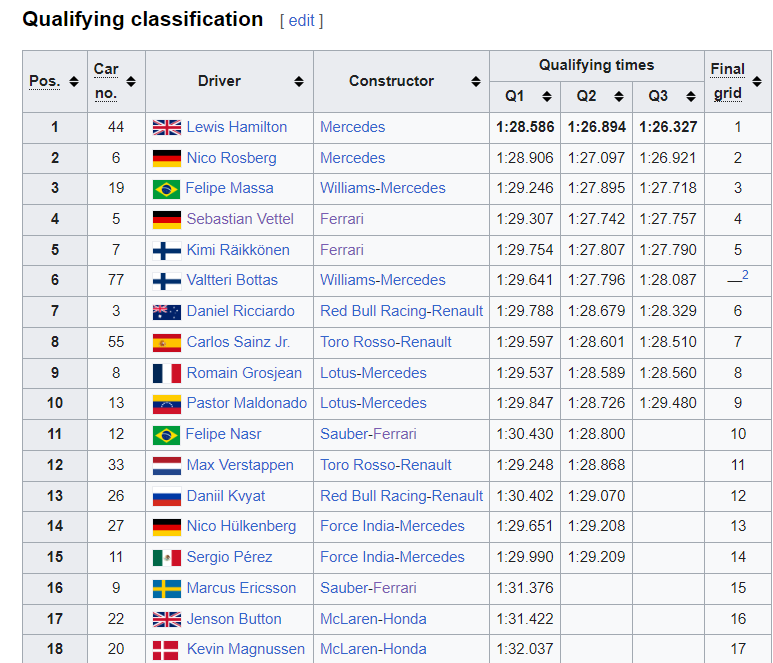This screenshot has height=663, width=773.
Task: Open Force India-Mercedes link in Hülkenberg's row
Action: pos(392,526)
